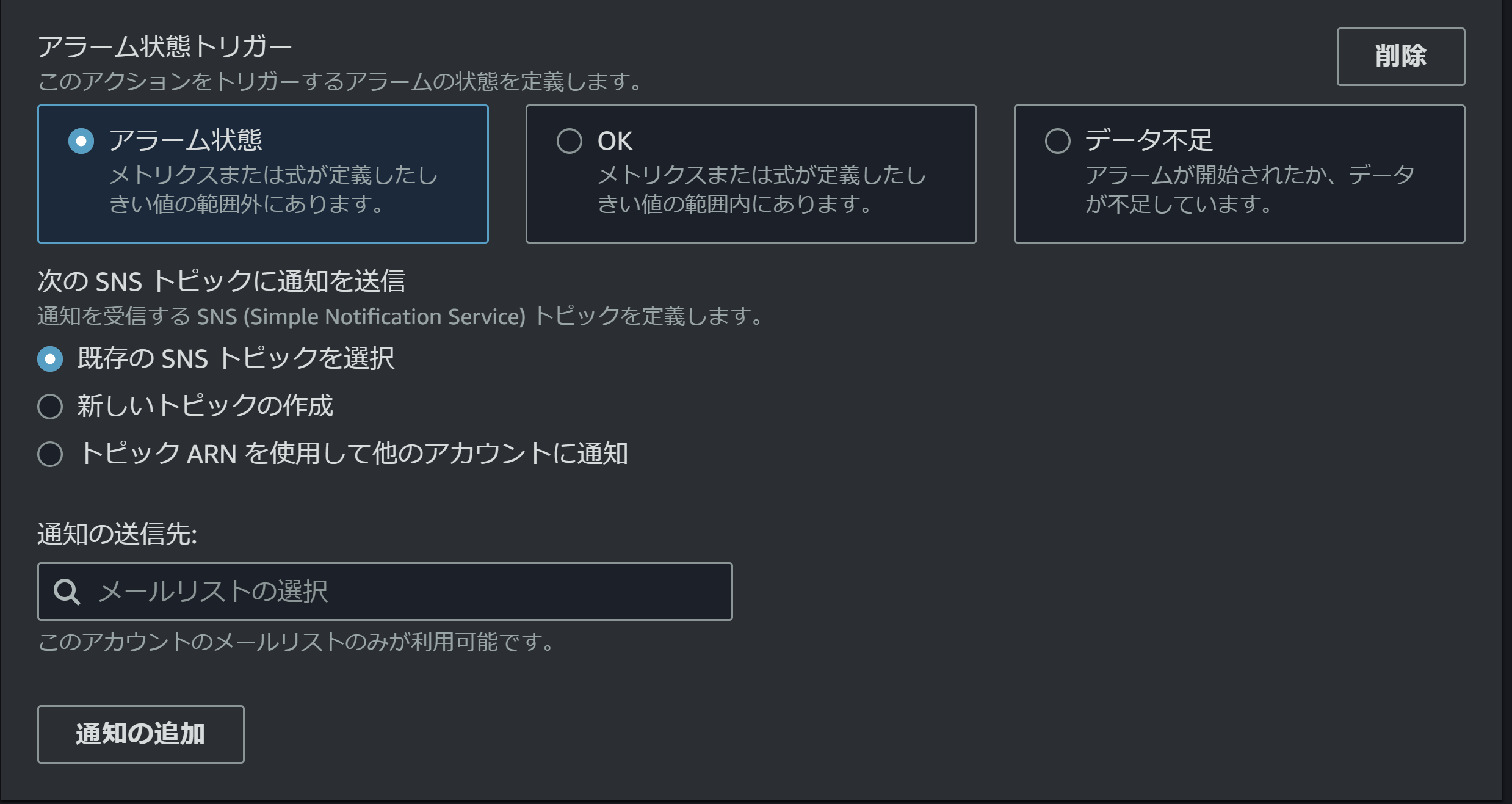
Task: Select 新しいトピックの作成 option
Action: point(49,406)
